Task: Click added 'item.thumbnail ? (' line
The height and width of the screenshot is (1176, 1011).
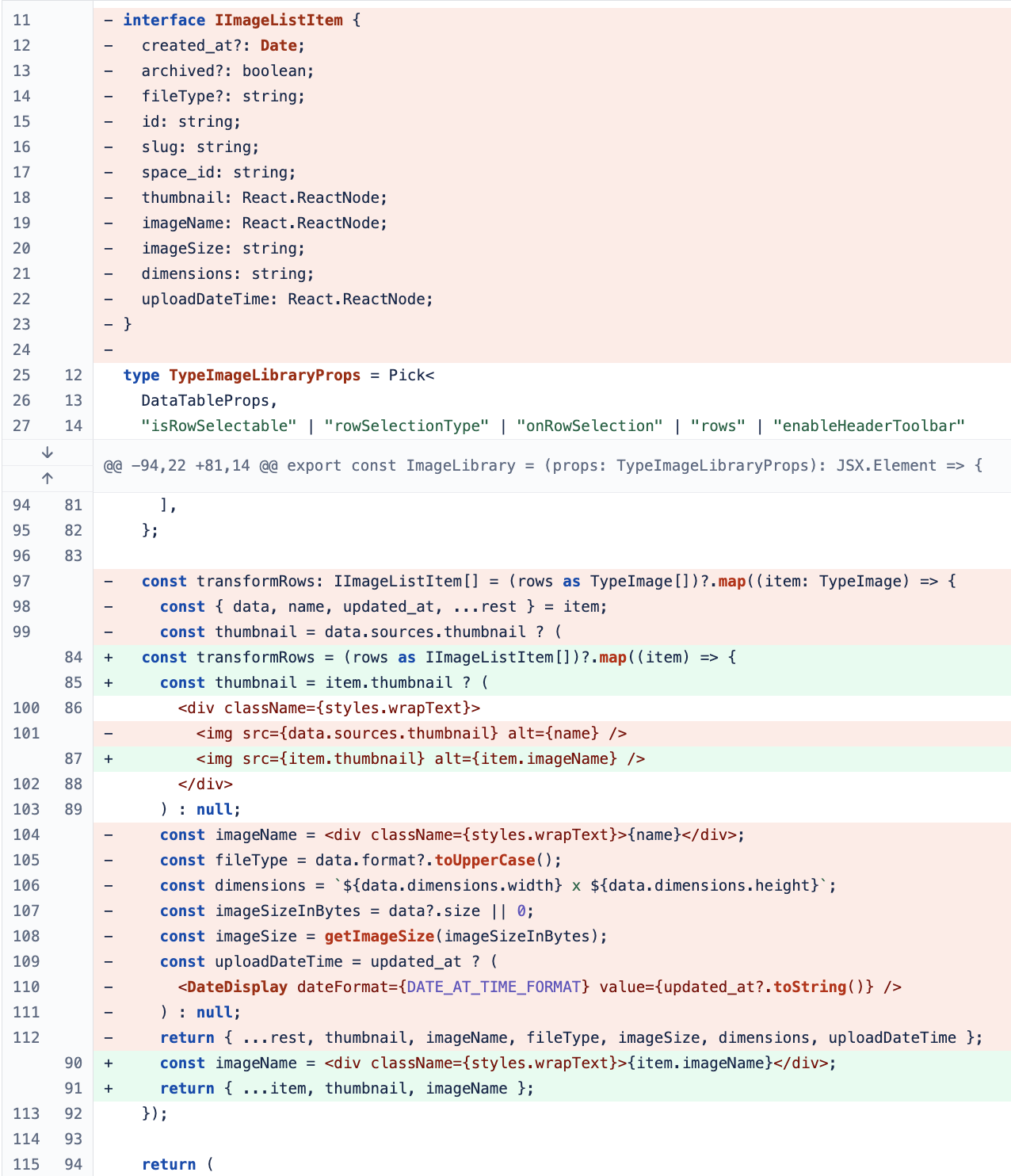Action: (x=552, y=682)
